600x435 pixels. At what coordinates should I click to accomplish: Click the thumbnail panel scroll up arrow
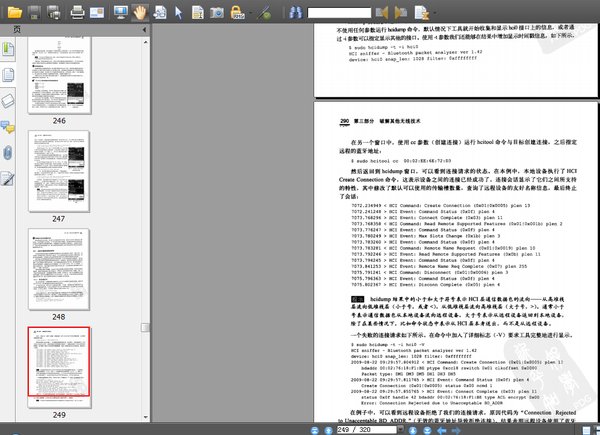145,42
